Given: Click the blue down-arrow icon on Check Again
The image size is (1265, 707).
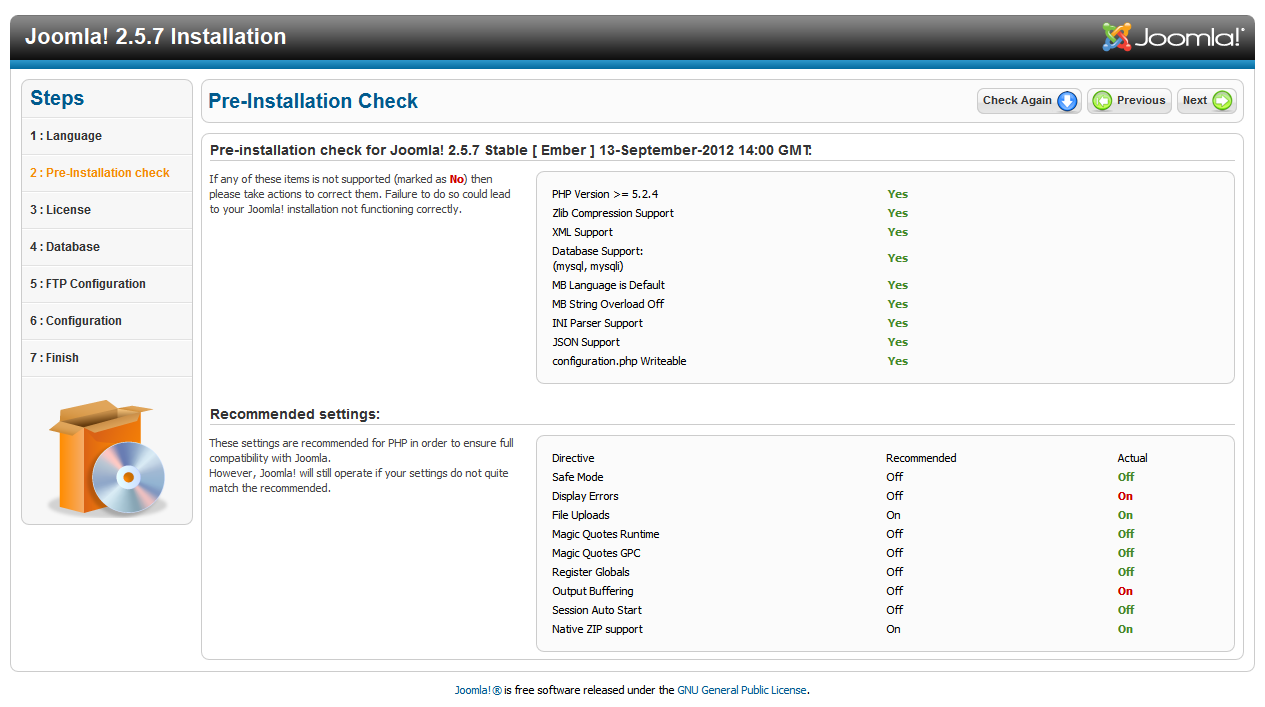Looking at the screenshot, I should 1067,101.
